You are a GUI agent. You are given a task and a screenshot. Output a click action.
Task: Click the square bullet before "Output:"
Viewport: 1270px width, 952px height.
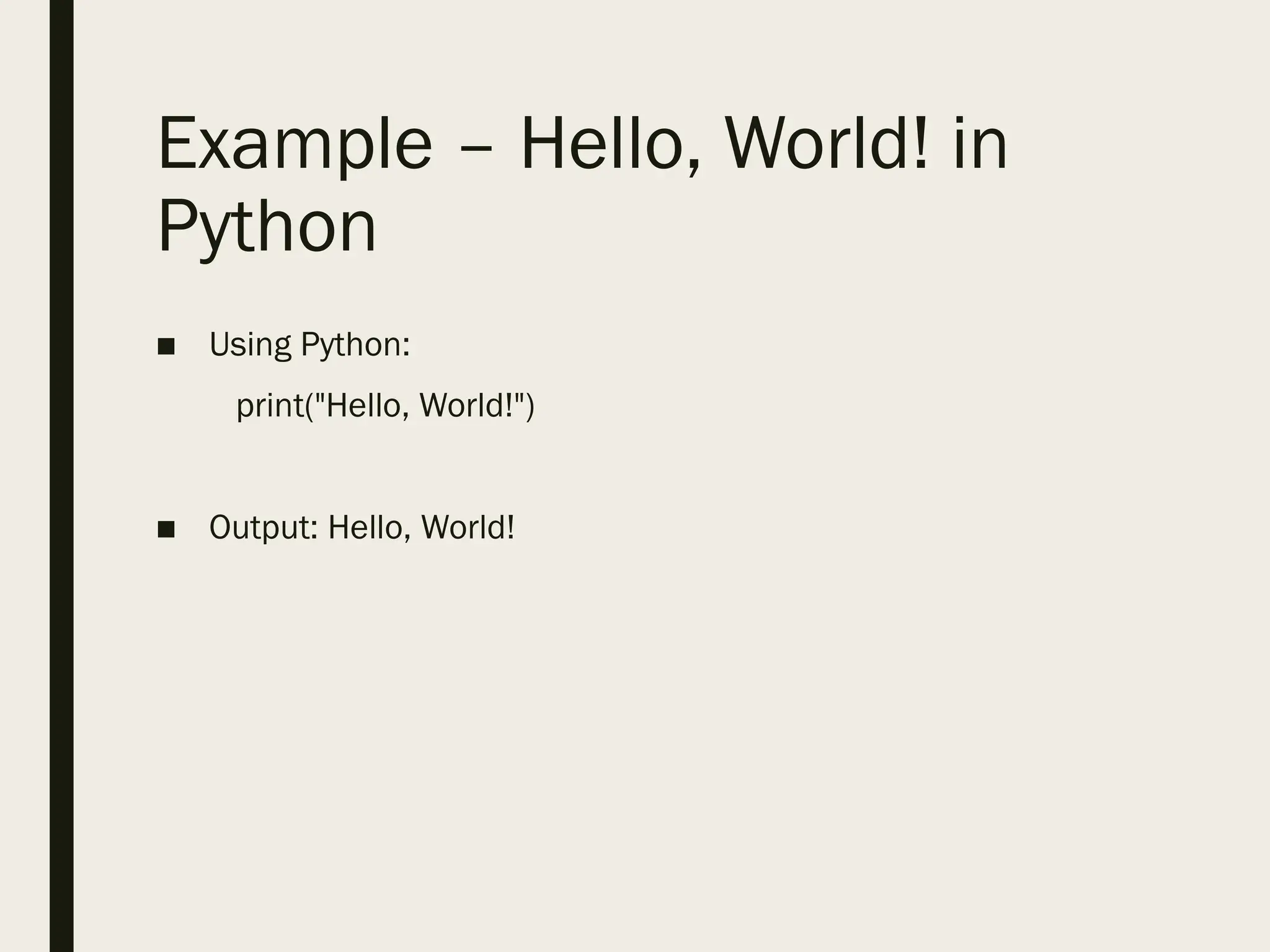click(166, 529)
